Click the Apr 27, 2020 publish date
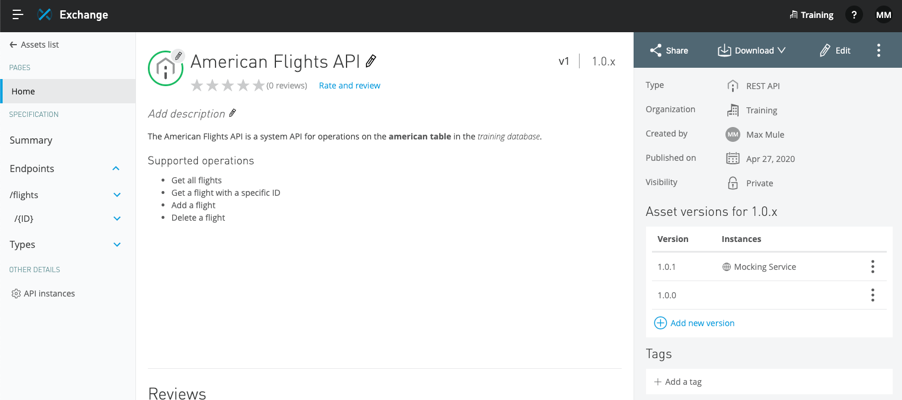This screenshot has width=902, height=400. pos(771,159)
